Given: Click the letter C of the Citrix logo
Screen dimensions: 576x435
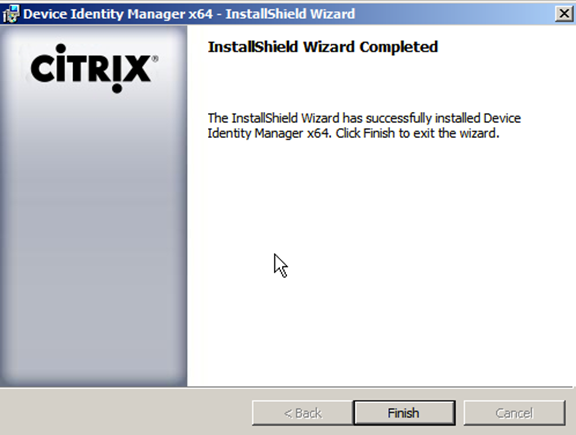Looking at the screenshot, I should (43, 68).
